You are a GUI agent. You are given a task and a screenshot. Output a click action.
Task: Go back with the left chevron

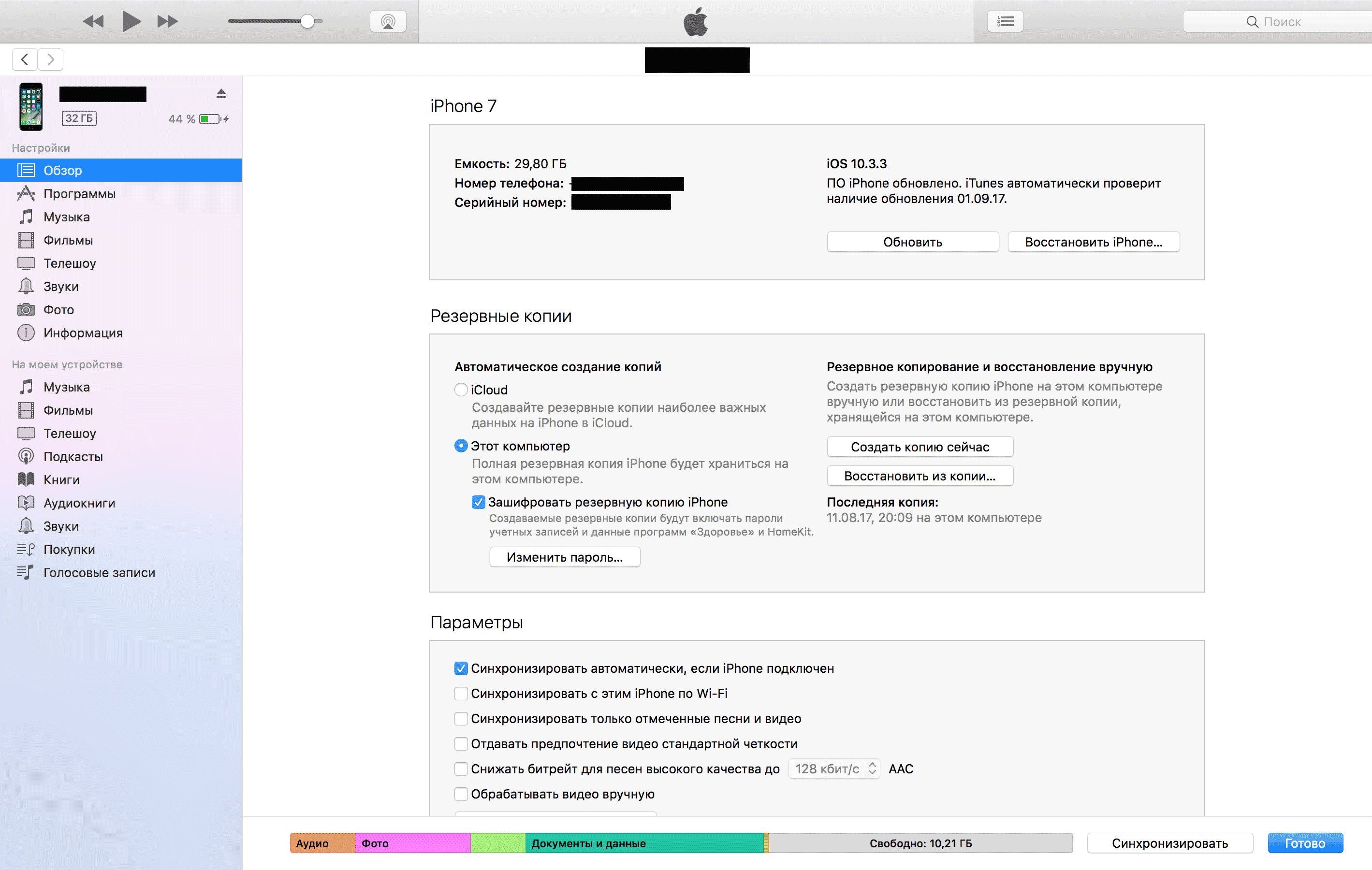pos(25,59)
